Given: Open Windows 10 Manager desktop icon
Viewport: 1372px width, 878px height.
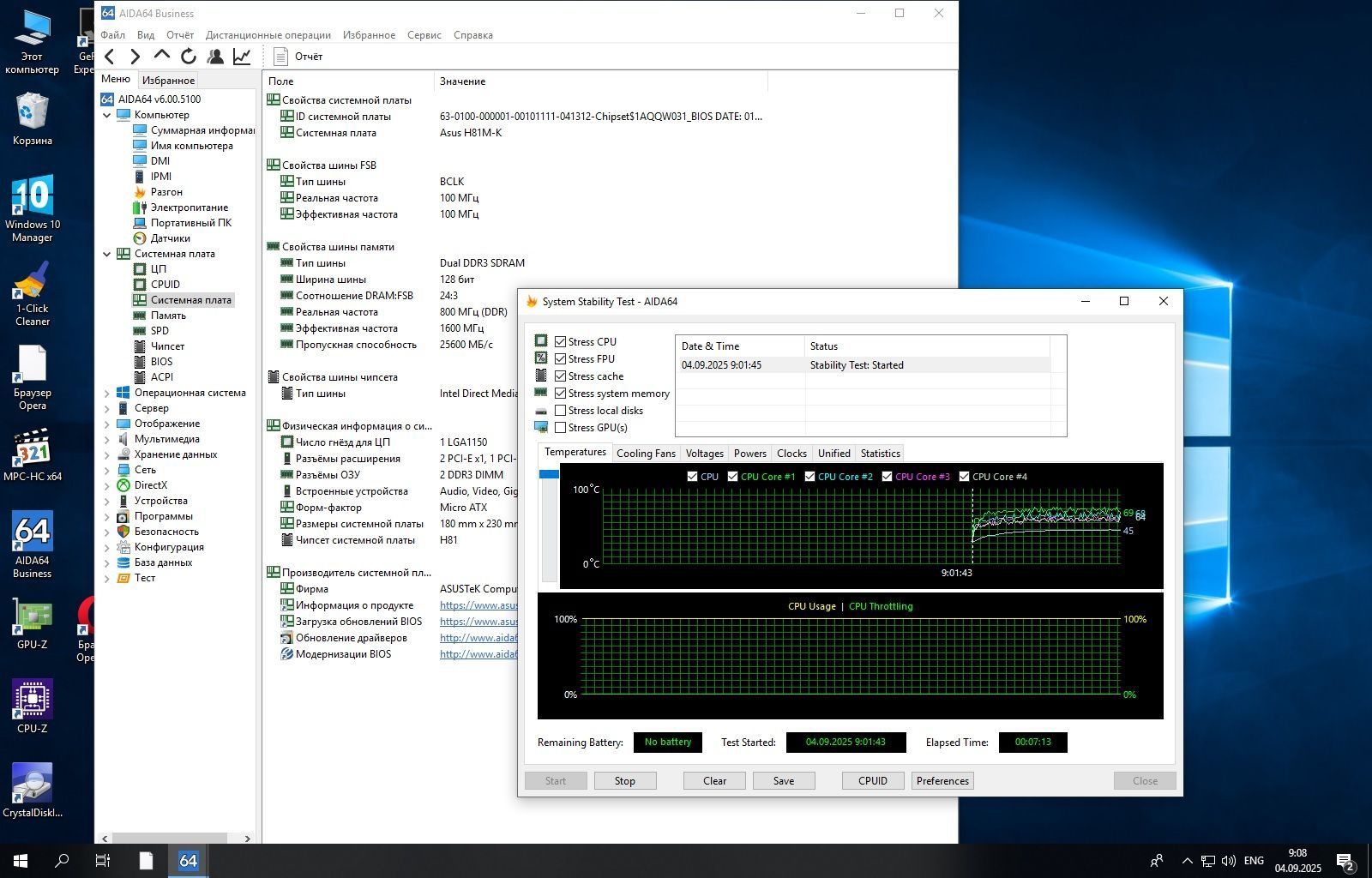Looking at the screenshot, I should (x=33, y=209).
